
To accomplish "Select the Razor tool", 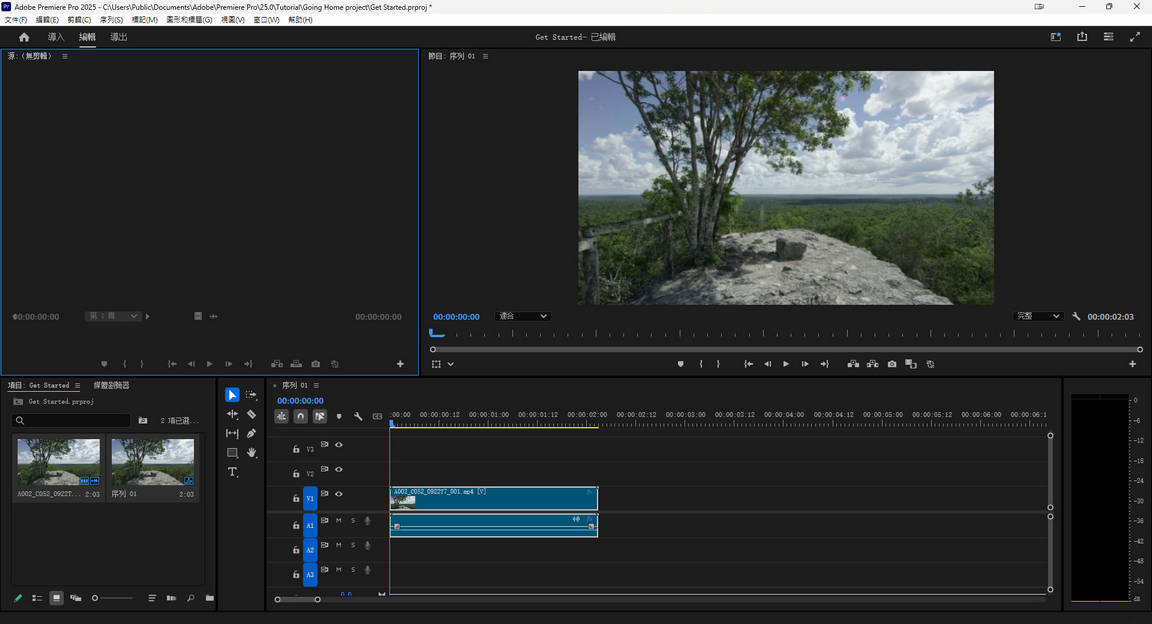I will click(x=251, y=414).
